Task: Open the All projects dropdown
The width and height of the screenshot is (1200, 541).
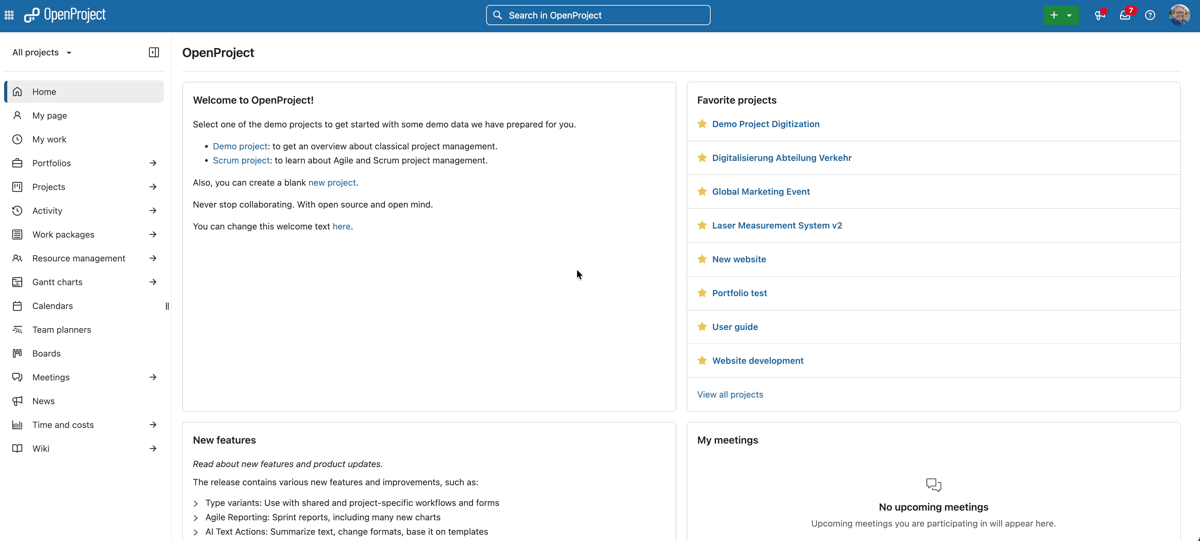Action: click(42, 52)
